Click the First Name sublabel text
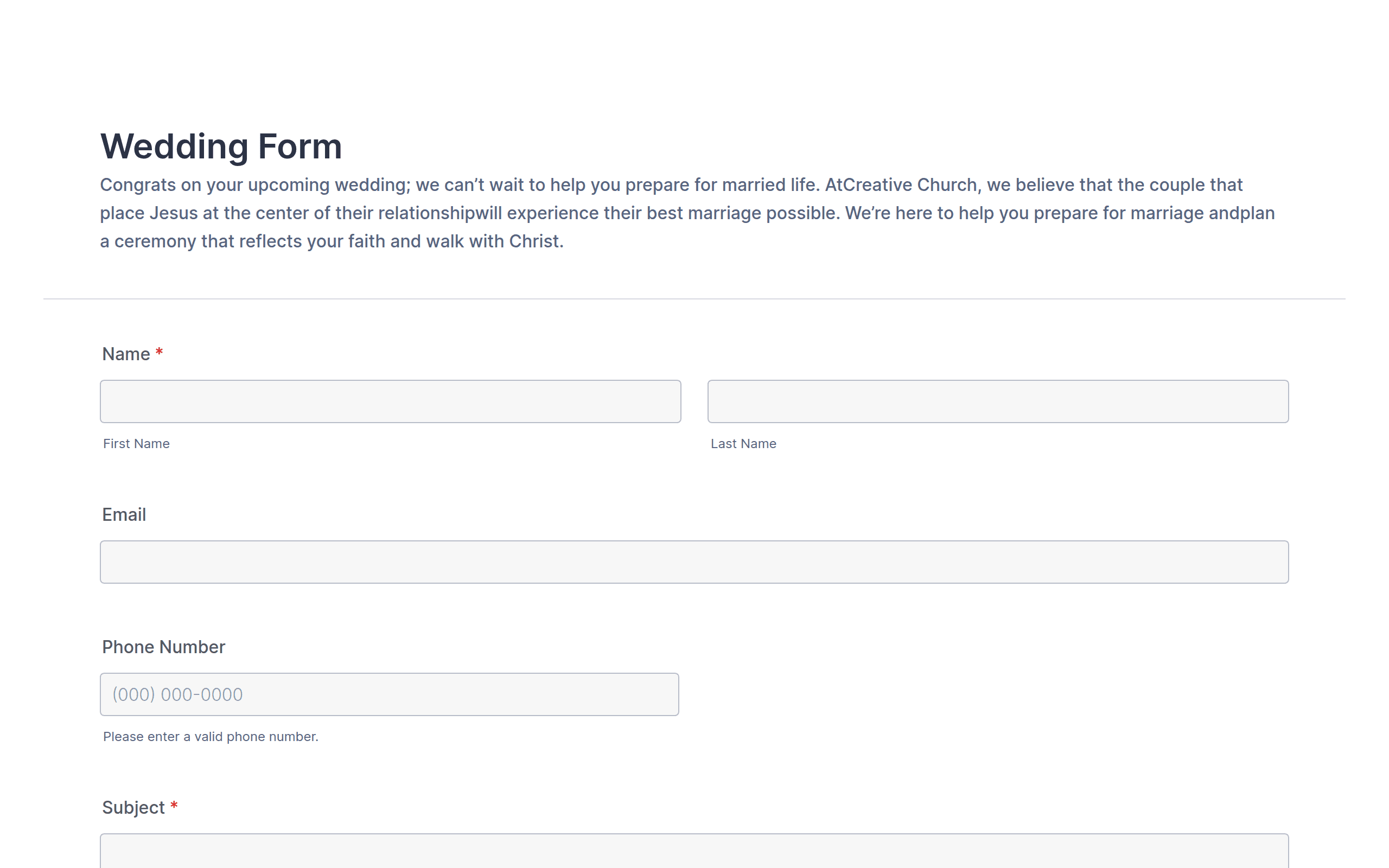The image size is (1389, 868). point(136,444)
